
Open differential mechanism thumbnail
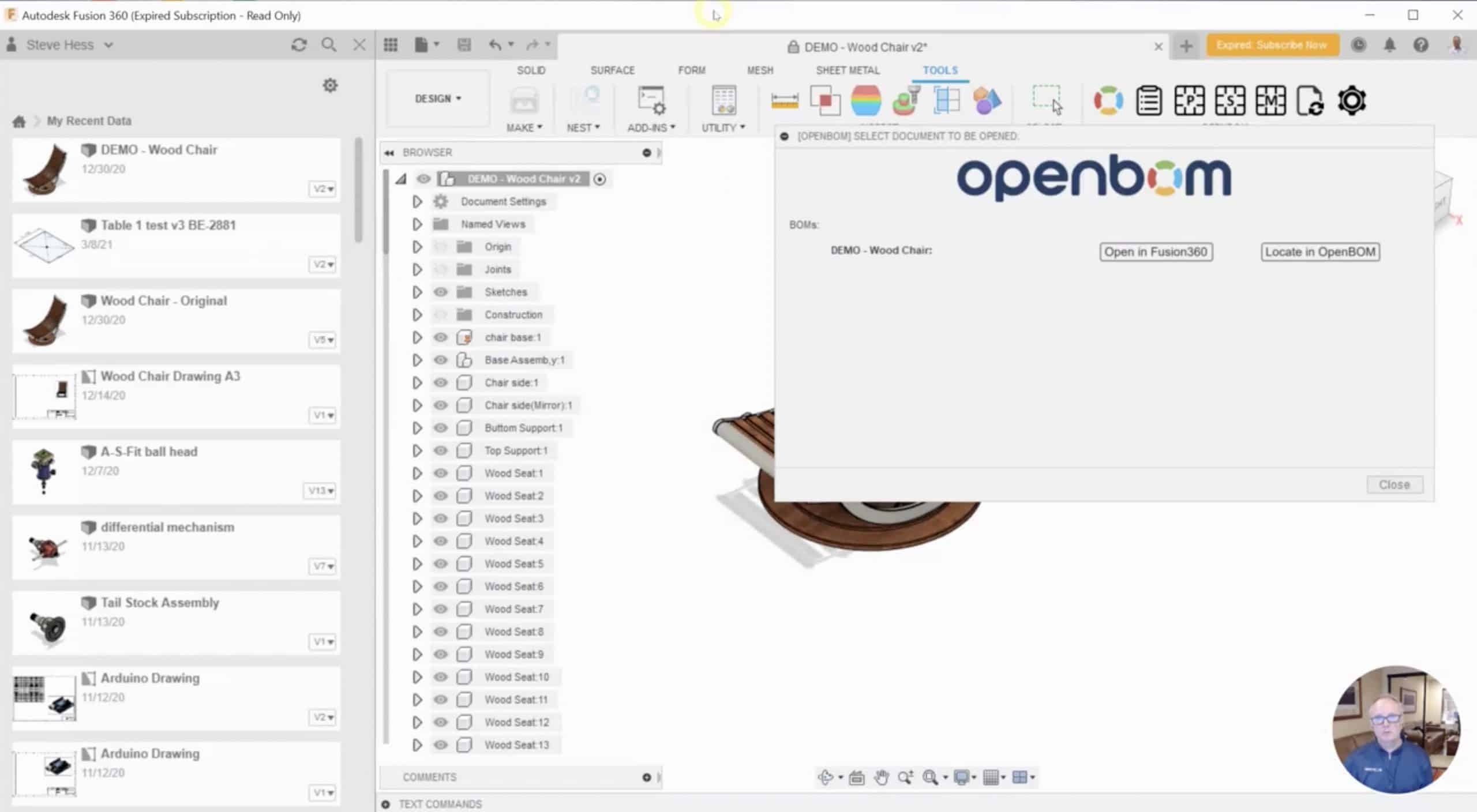[45, 548]
